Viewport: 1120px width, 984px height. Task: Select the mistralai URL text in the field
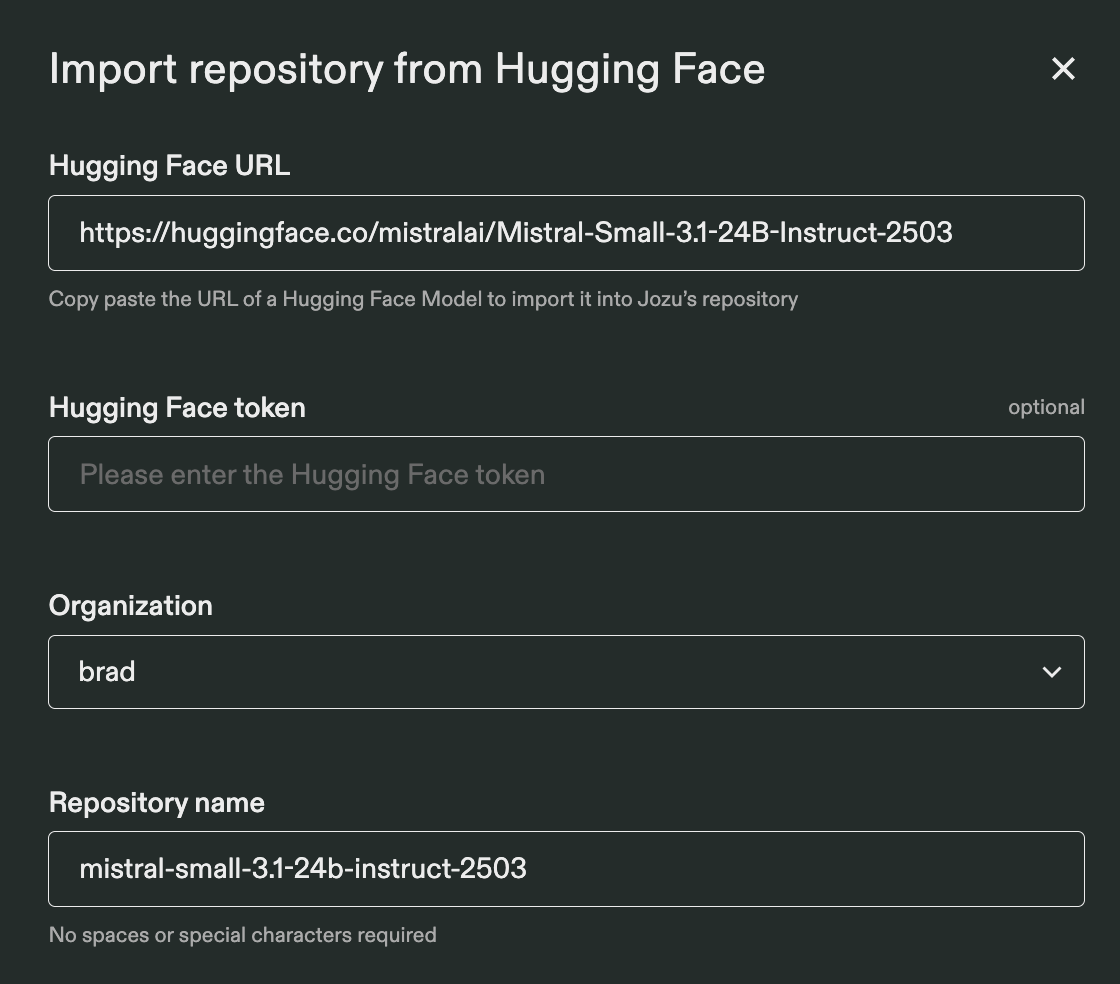click(x=517, y=233)
